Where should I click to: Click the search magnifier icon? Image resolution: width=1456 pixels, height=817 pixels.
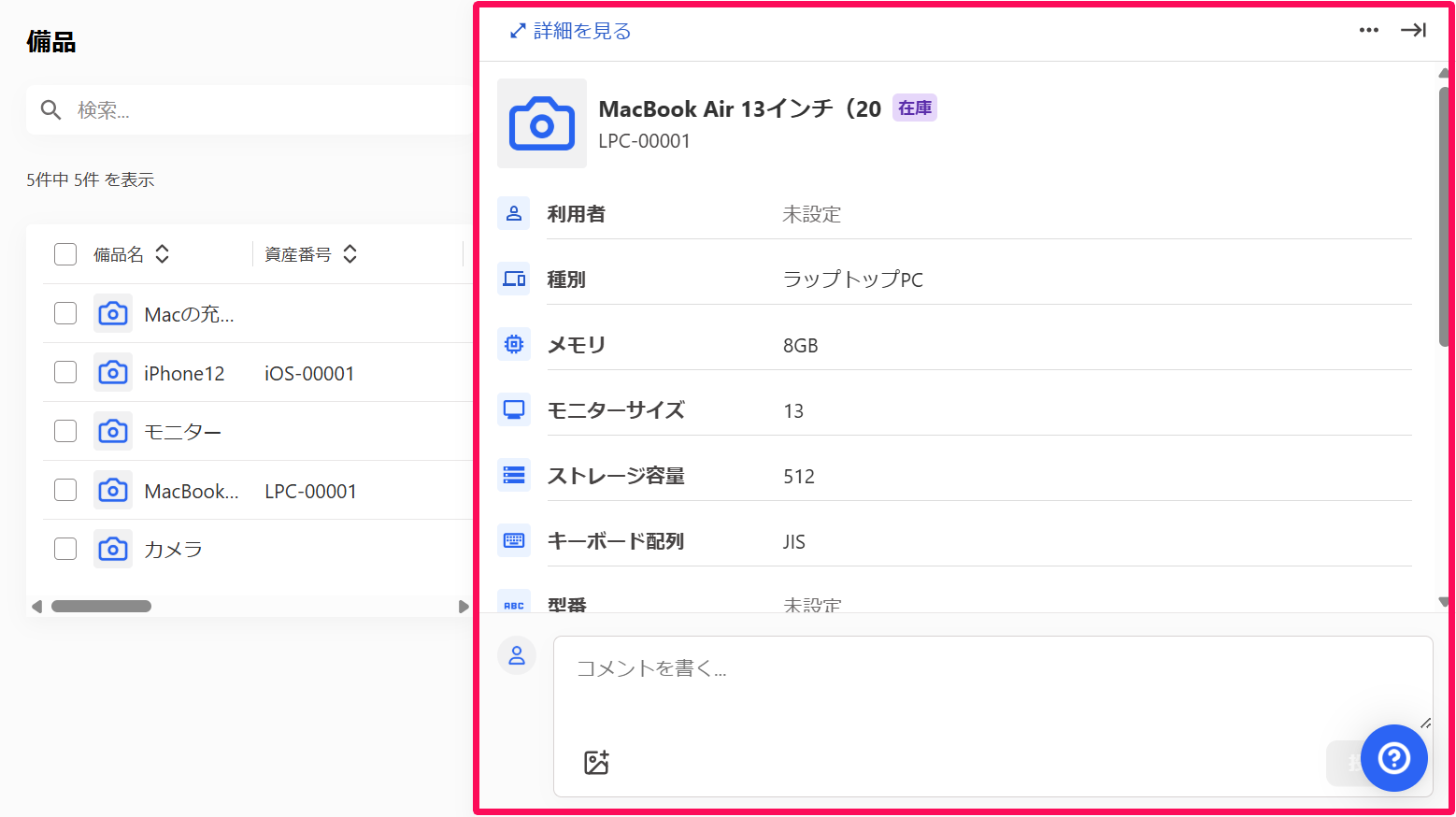click(51, 110)
